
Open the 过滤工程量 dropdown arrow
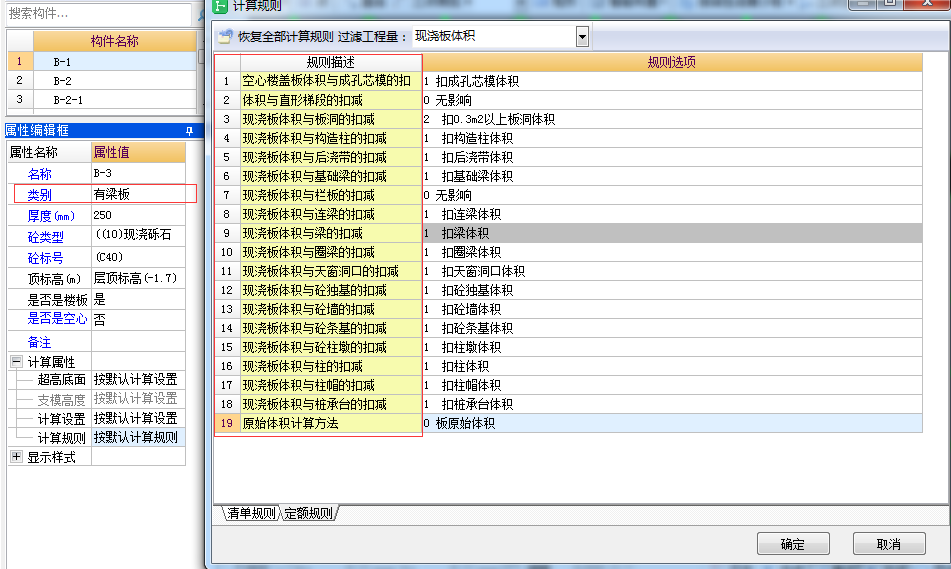click(x=582, y=37)
